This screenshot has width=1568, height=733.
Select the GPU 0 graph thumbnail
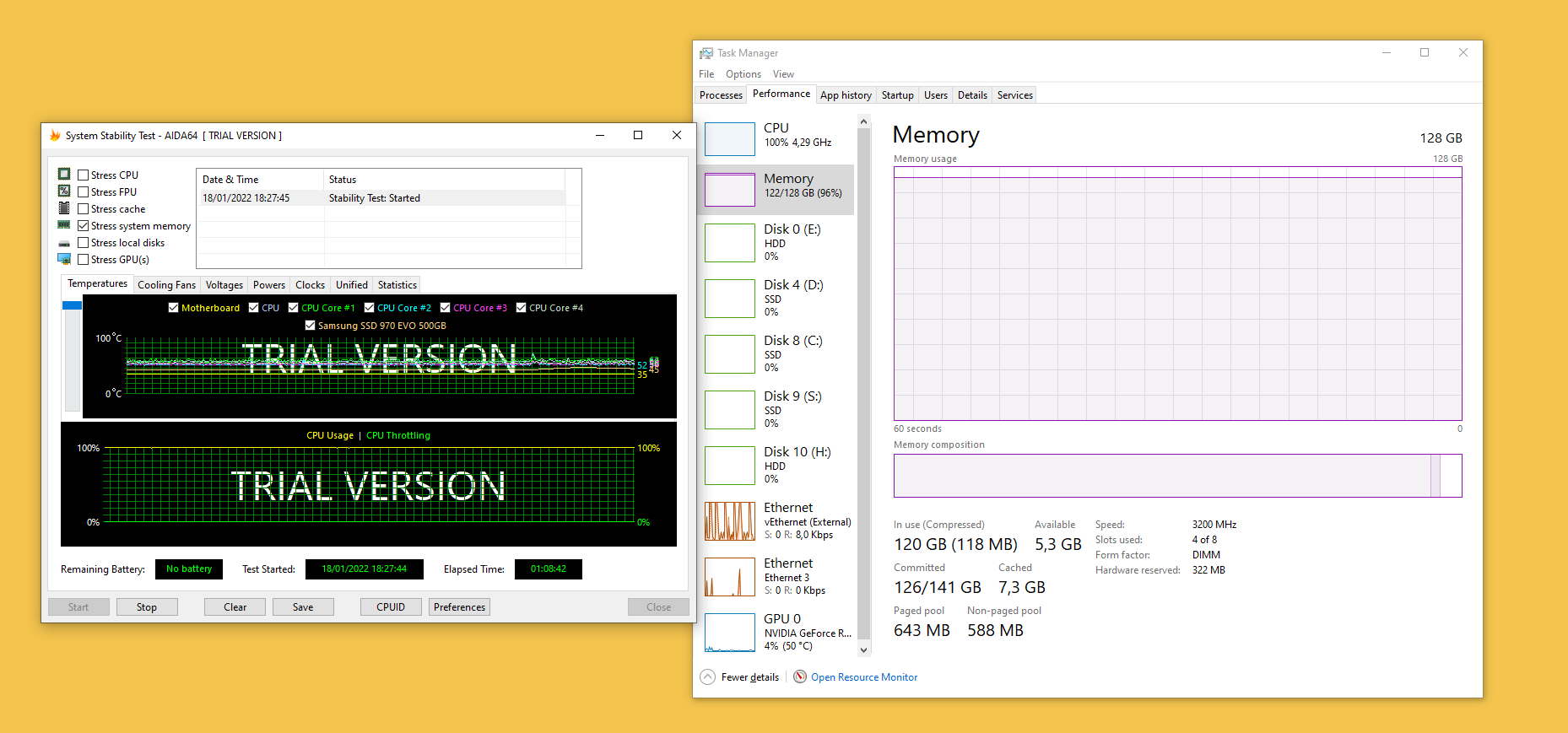click(729, 632)
